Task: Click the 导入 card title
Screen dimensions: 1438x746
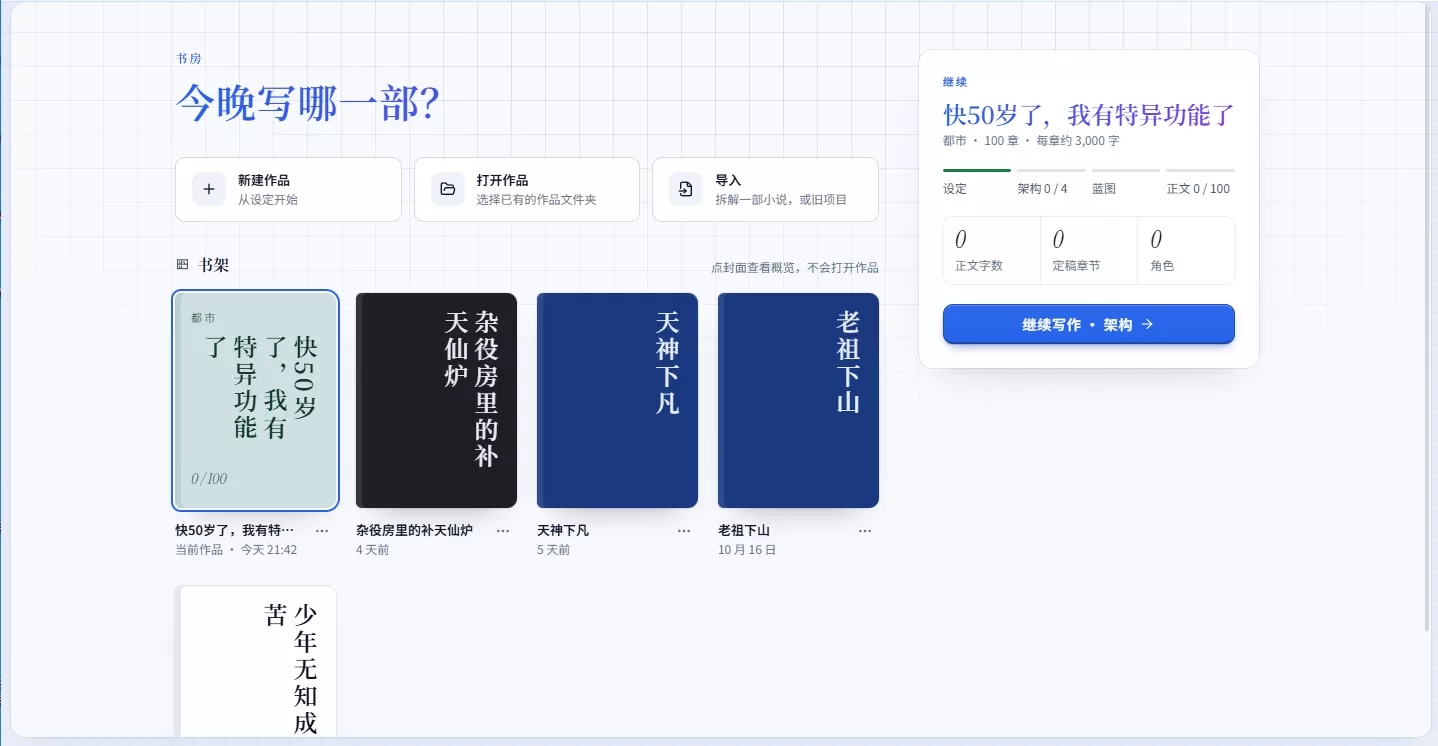Action: point(728,181)
